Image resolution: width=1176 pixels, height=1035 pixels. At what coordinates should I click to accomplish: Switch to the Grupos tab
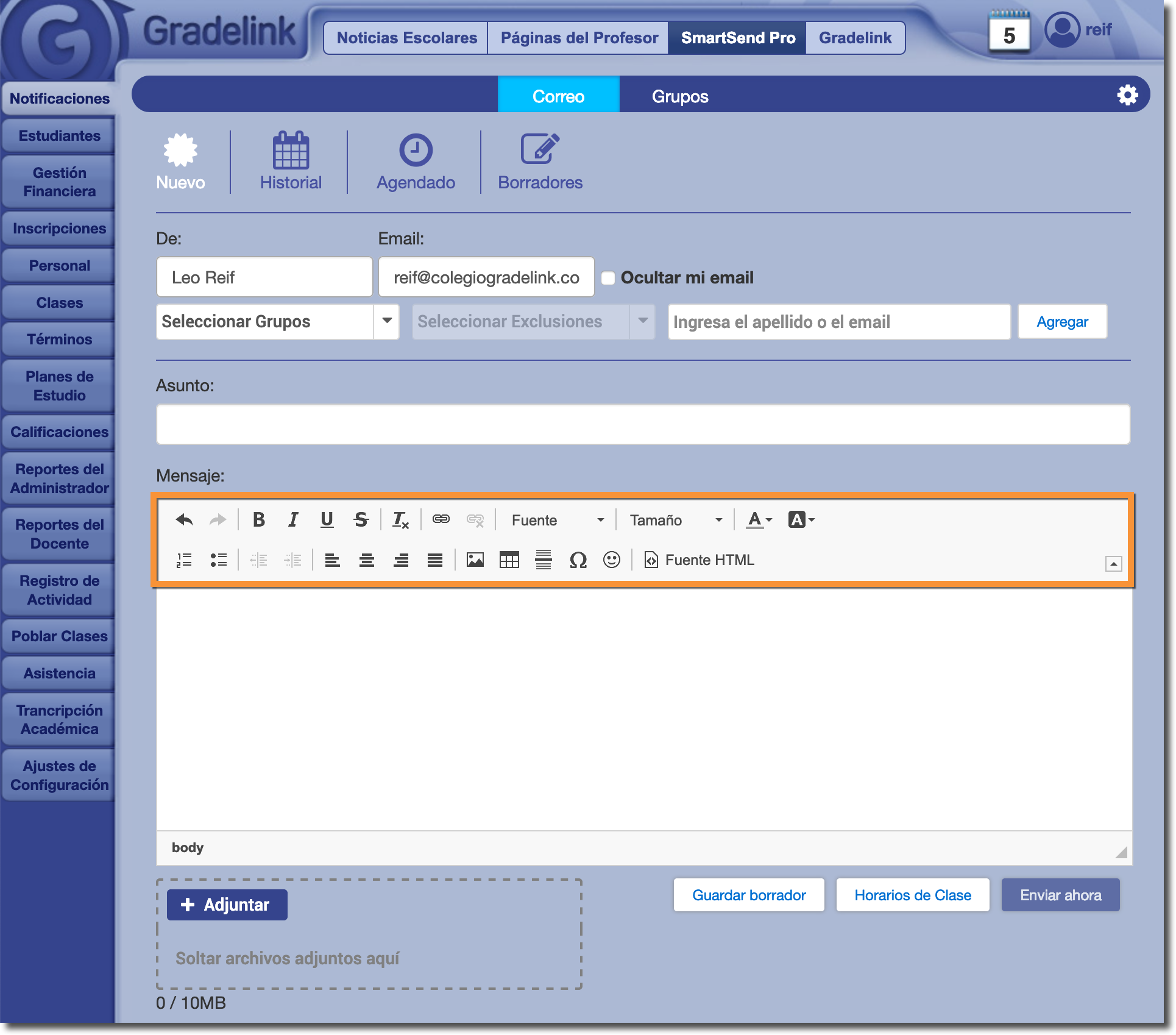click(x=680, y=96)
